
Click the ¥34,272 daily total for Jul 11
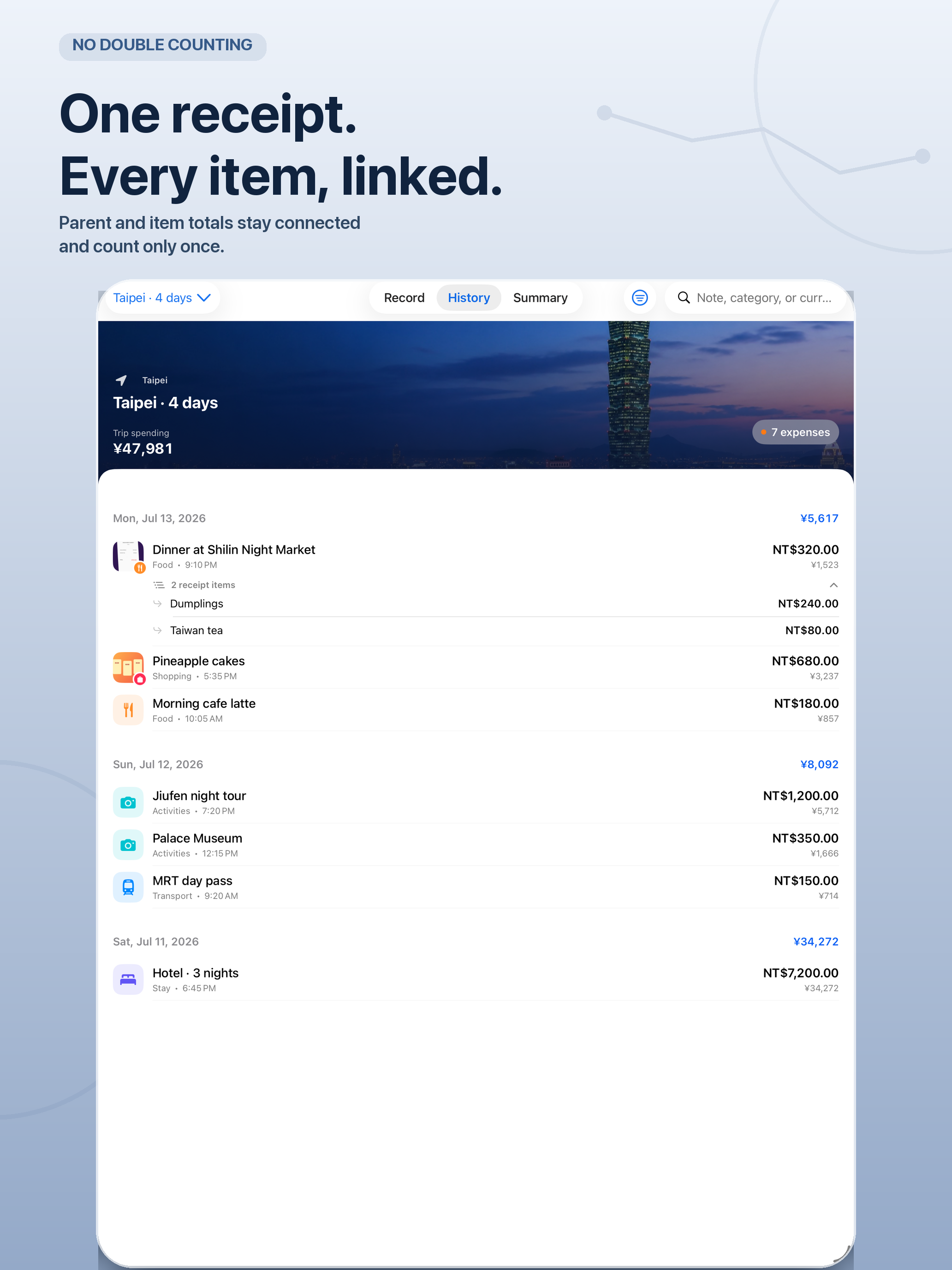click(x=815, y=941)
